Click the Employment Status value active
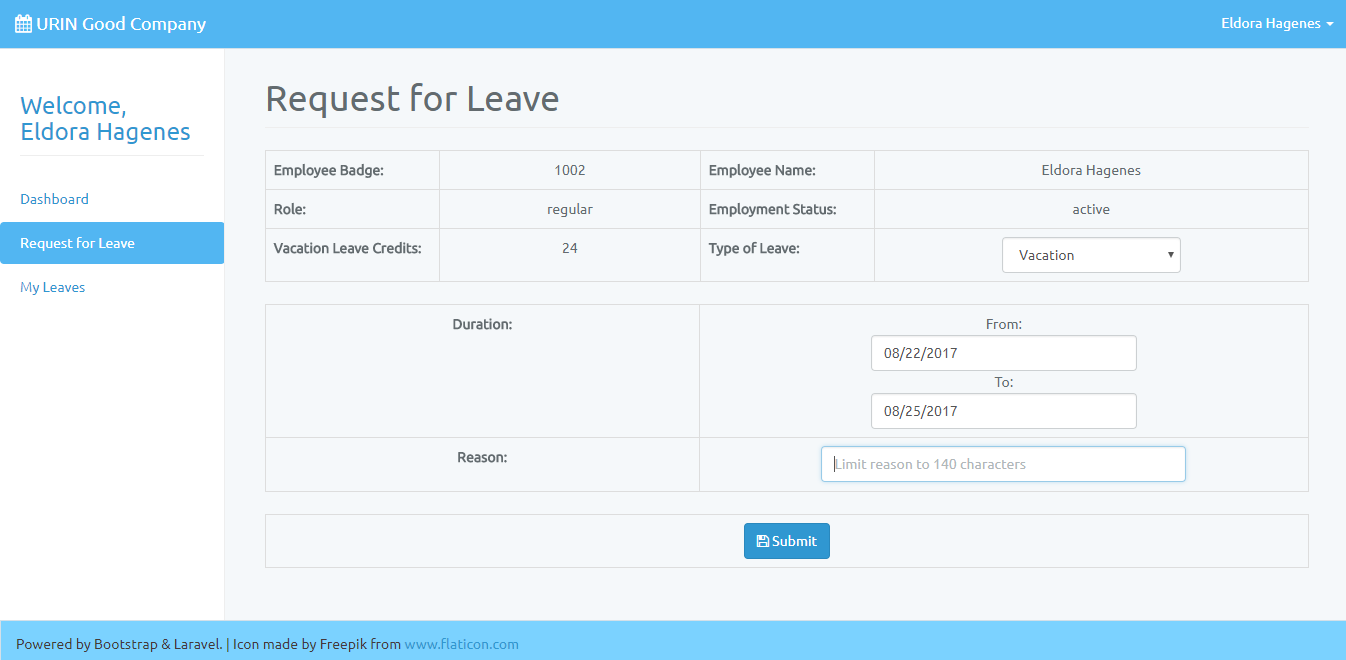The image size is (1346, 660). (1091, 209)
